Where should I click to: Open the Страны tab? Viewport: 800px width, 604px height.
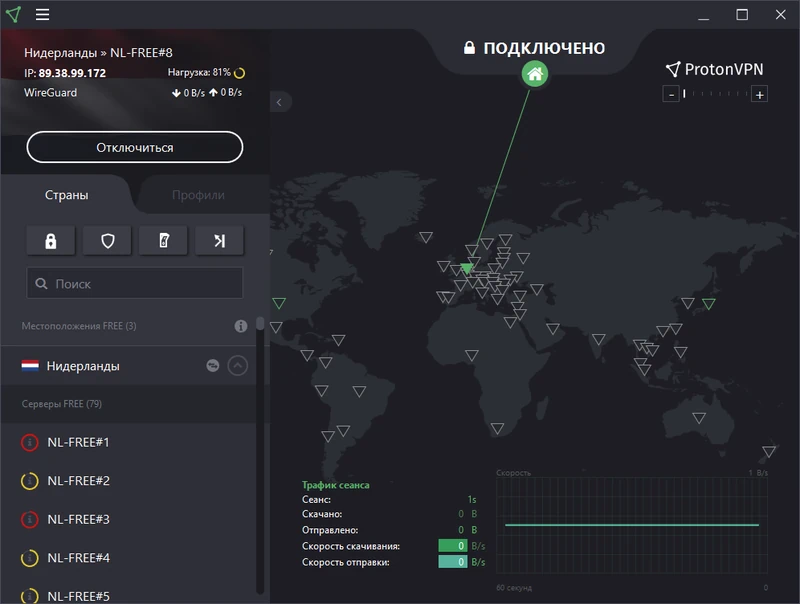coord(66,195)
